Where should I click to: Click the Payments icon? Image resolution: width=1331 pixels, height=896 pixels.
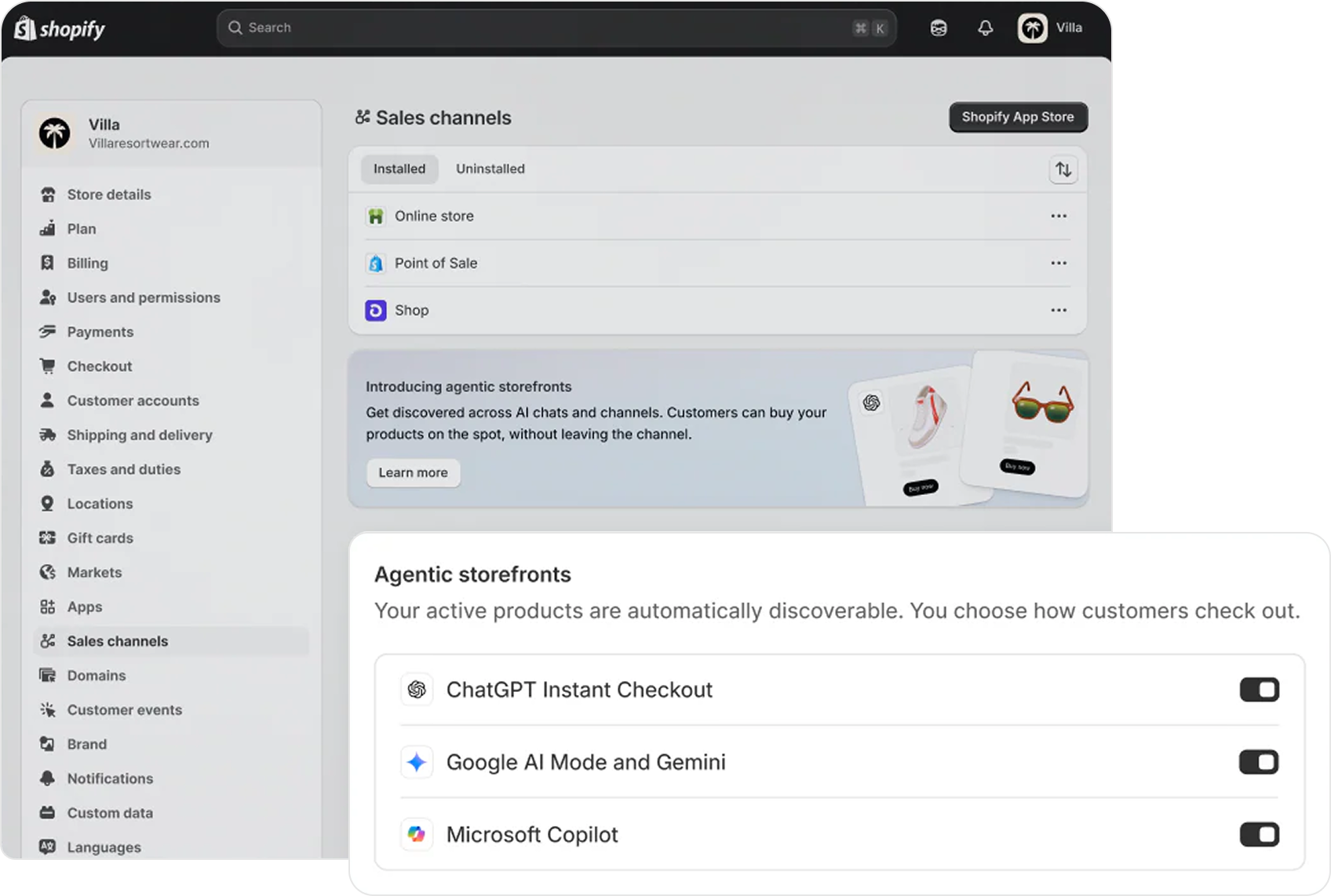(48, 332)
